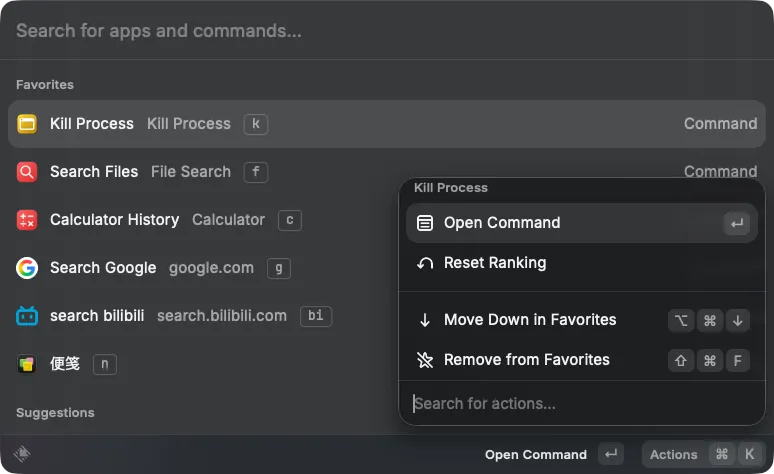Choose Remove from Favorites action
The height and width of the screenshot is (474, 774).
[526, 360]
